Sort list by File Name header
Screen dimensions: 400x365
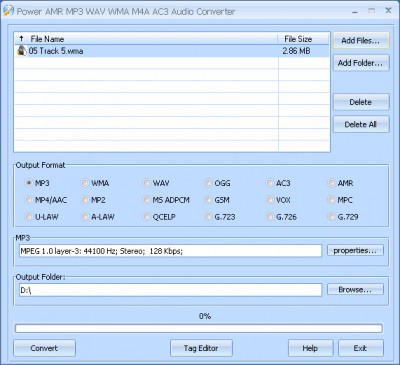click(47, 39)
